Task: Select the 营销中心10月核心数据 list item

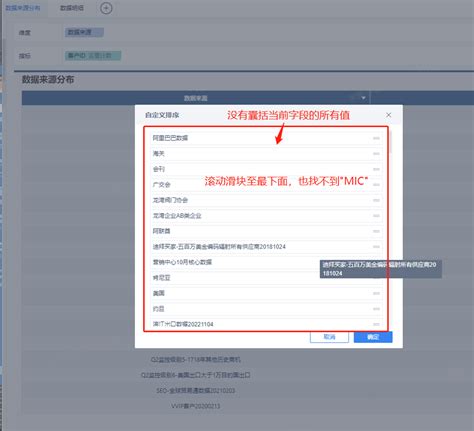Action: 266,262
